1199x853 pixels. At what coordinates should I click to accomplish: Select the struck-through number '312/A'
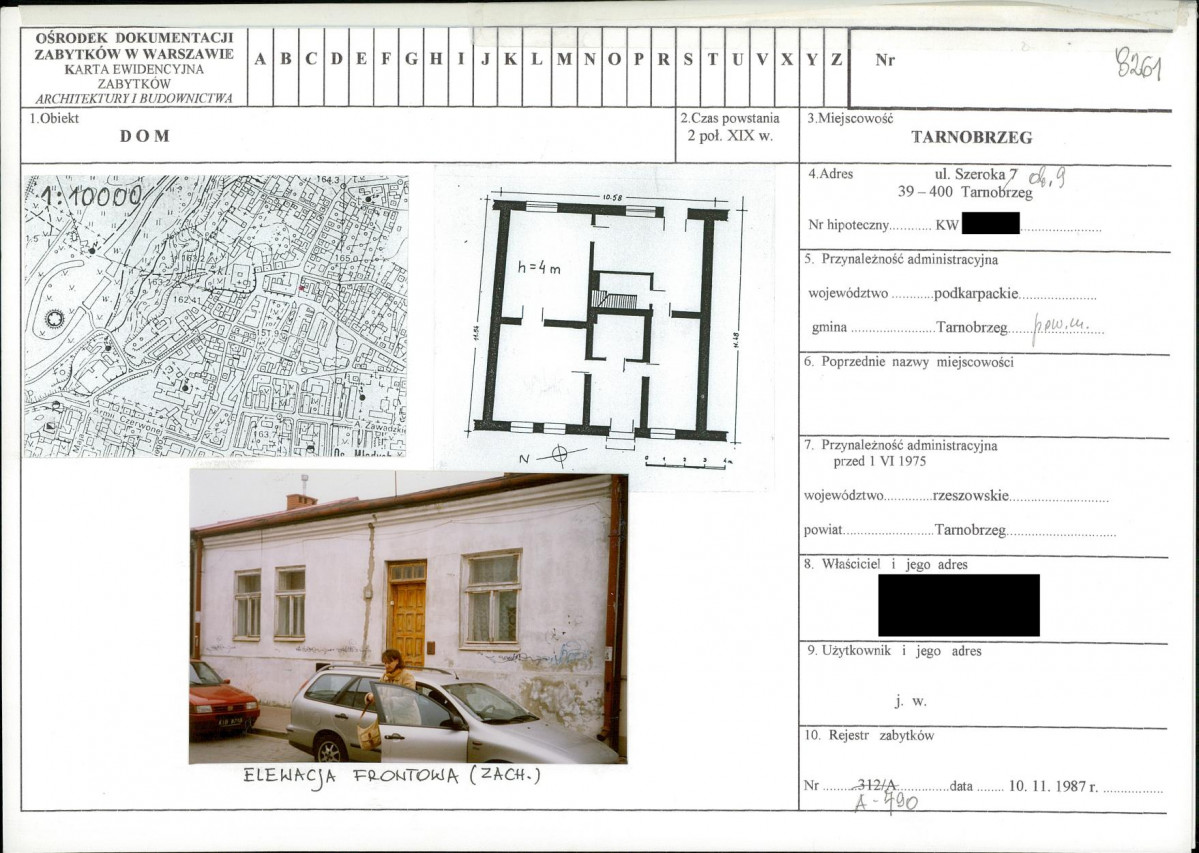[878, 785]
